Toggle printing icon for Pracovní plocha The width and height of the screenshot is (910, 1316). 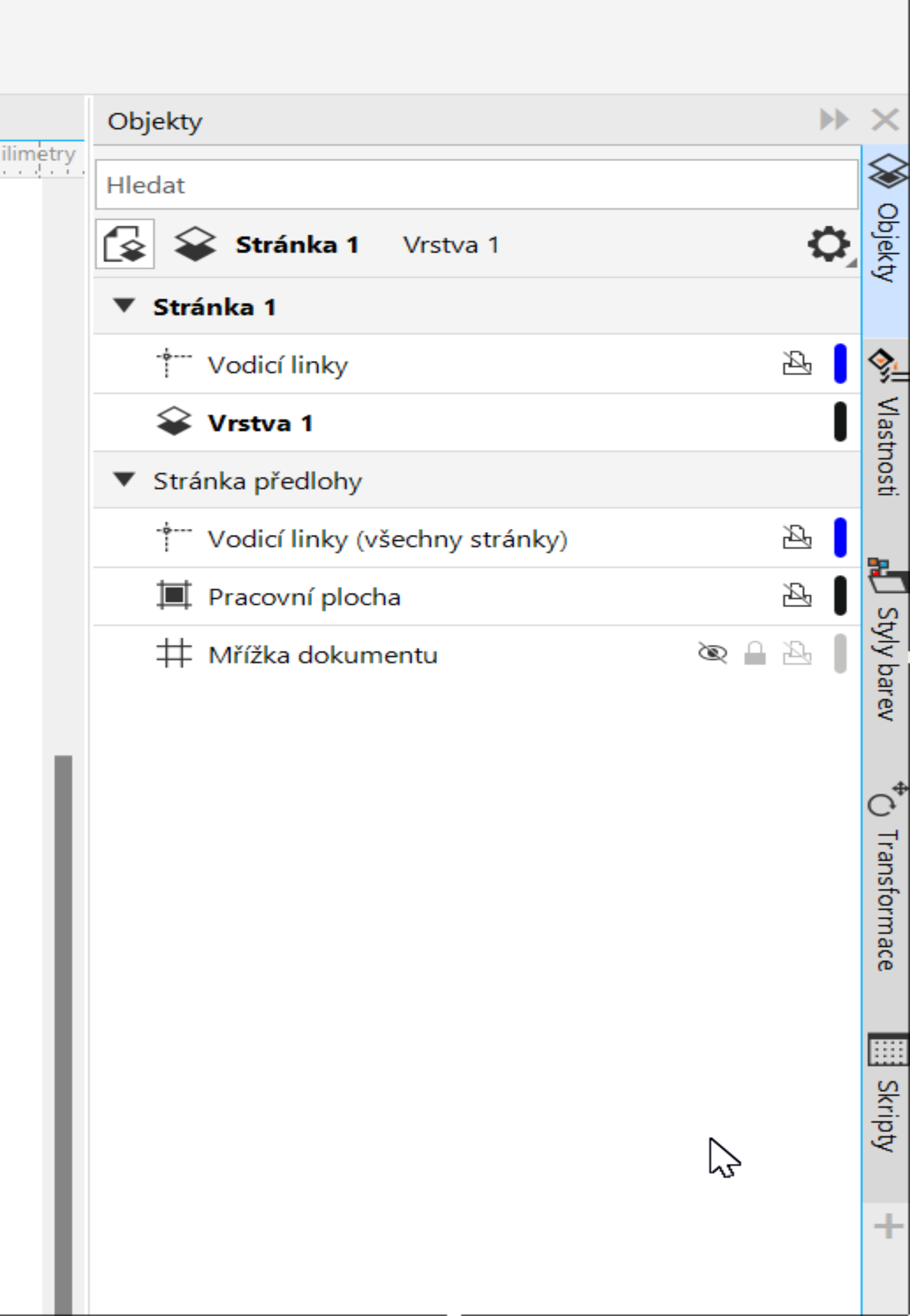point(797,595)
